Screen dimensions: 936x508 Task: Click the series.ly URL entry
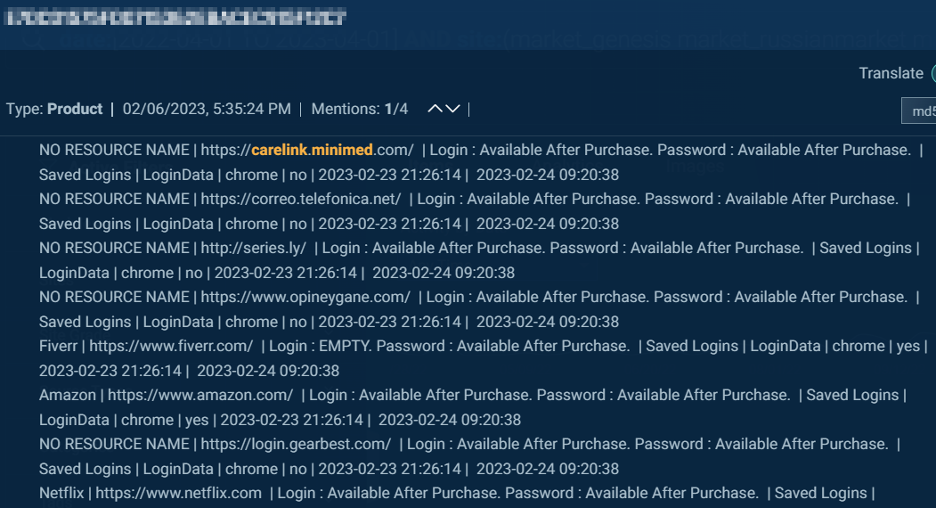point(253,248)
